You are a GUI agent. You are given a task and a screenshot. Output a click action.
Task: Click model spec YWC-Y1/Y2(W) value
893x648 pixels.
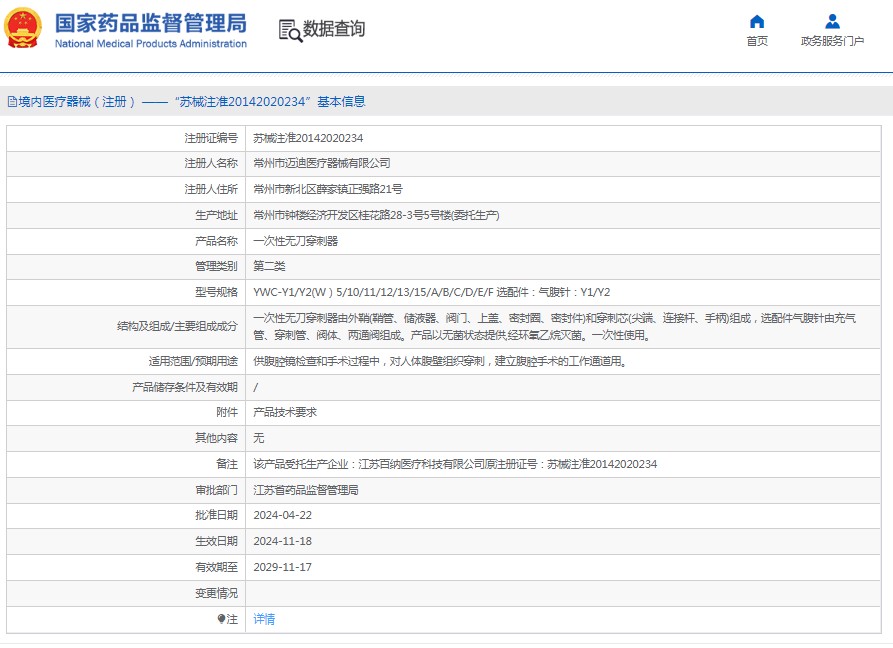pyautogui.click(x=431, y=292)
